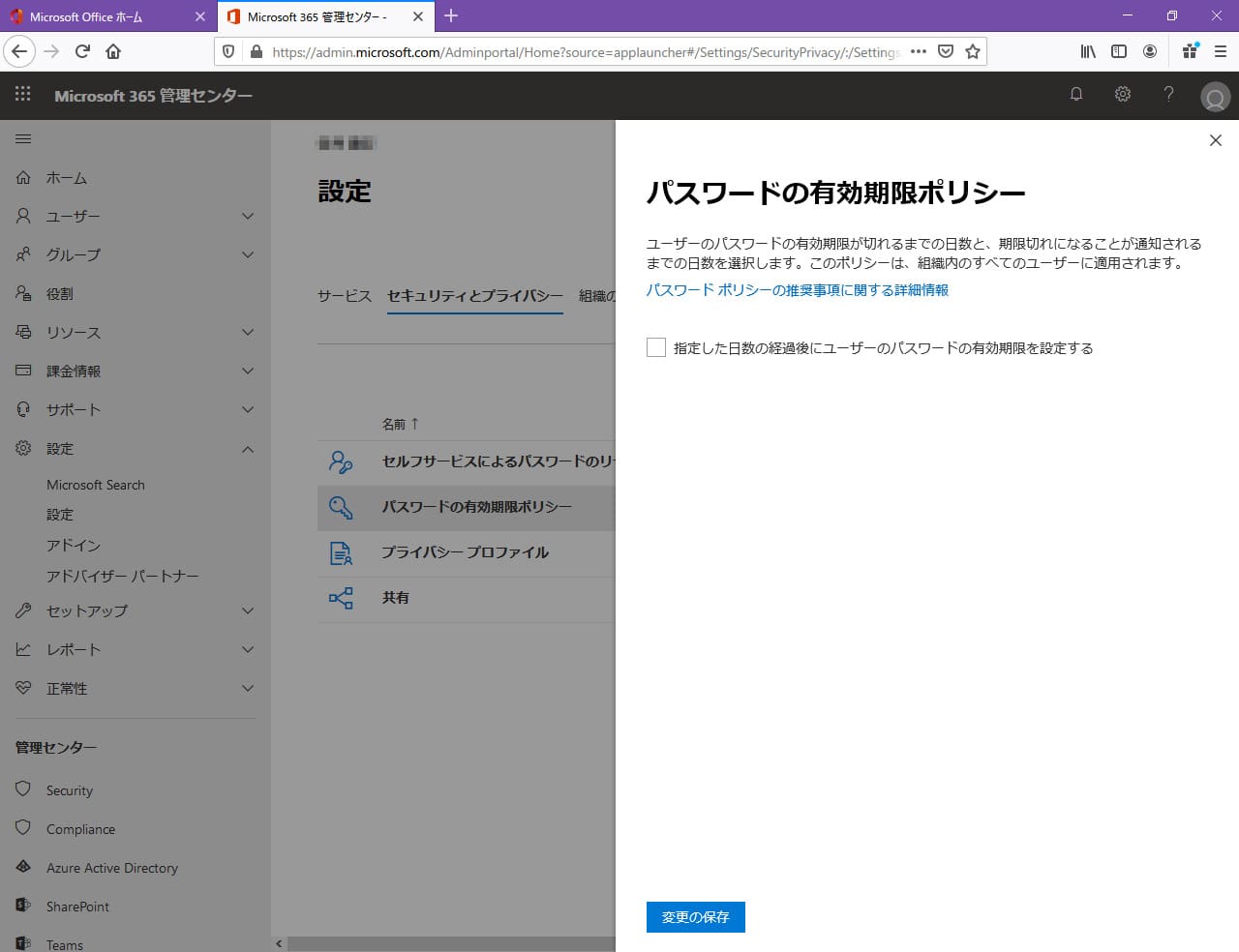Go back in browser history
This screenshot has height=952, width=1239.
(20, 51)
